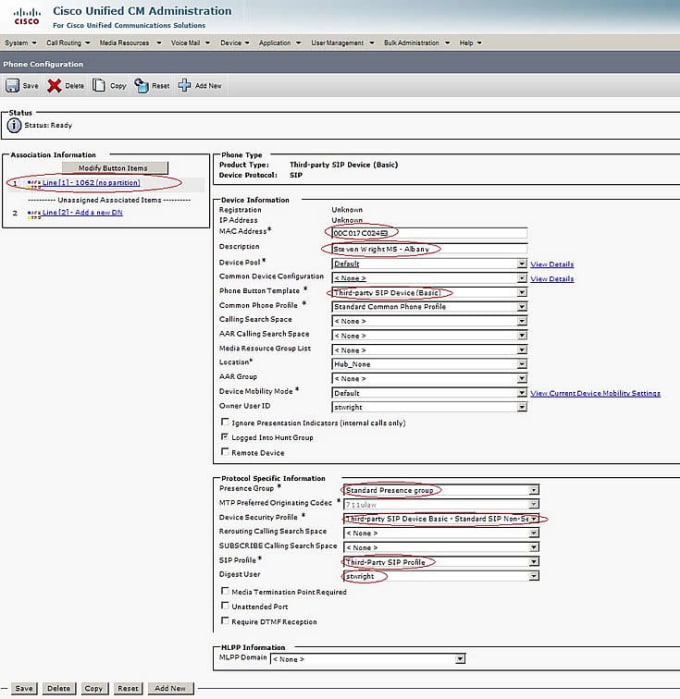This screenshot has height=699, width=680.
Task: Open Line [1] - 1062 (no partition) link
Action: (x=91, y=183)
